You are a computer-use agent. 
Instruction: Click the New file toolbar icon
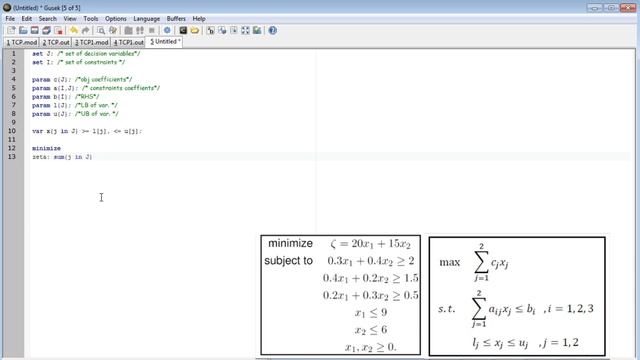pos(11,30)
